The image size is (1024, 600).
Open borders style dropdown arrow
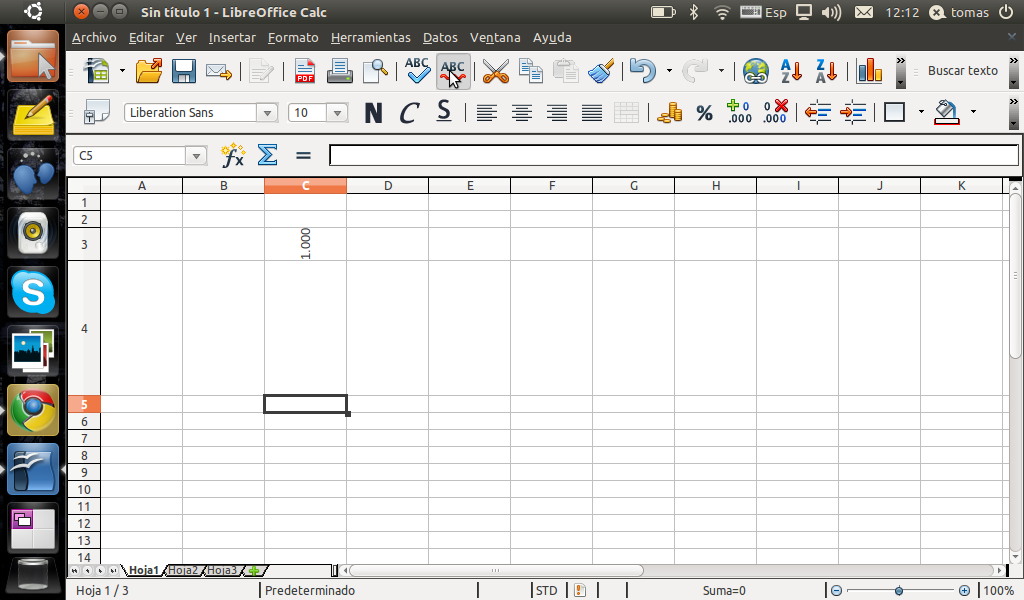(x=921, y=112)
